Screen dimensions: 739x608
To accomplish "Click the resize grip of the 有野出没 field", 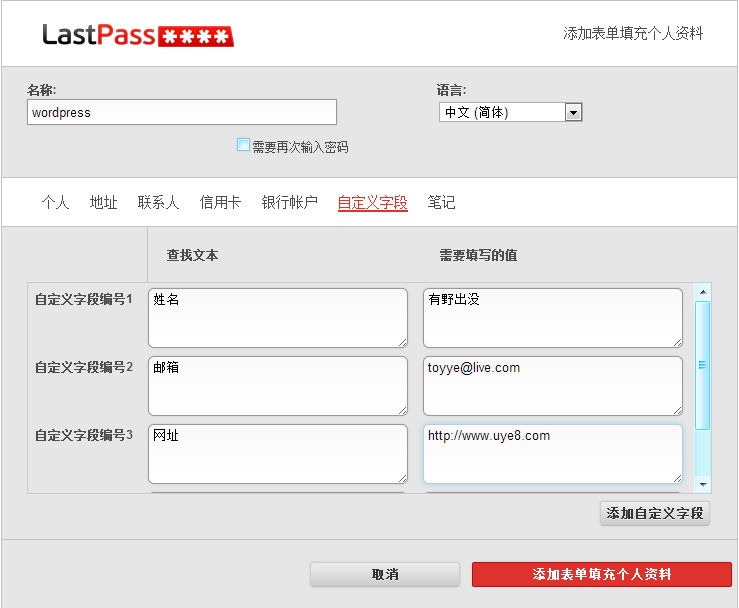I will pyautogui.click(x=677, y=343).
